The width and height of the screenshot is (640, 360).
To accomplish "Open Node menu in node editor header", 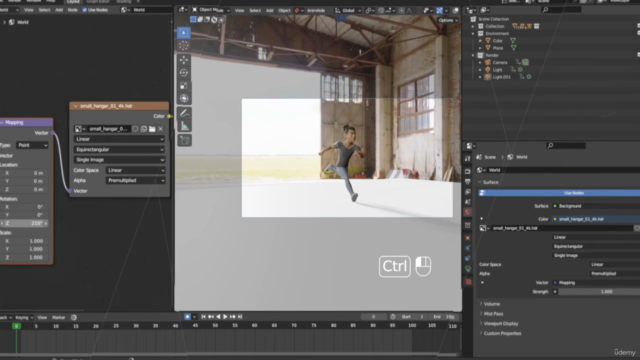I will pyautogui.click(x=73, y=10).
